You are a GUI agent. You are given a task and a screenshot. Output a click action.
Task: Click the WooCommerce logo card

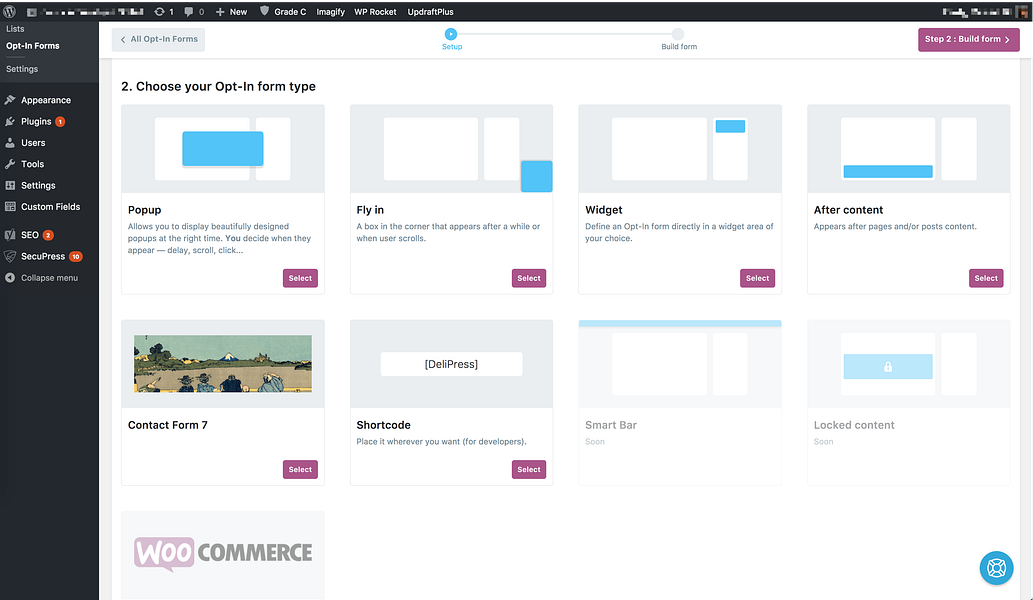pos(223,553)
